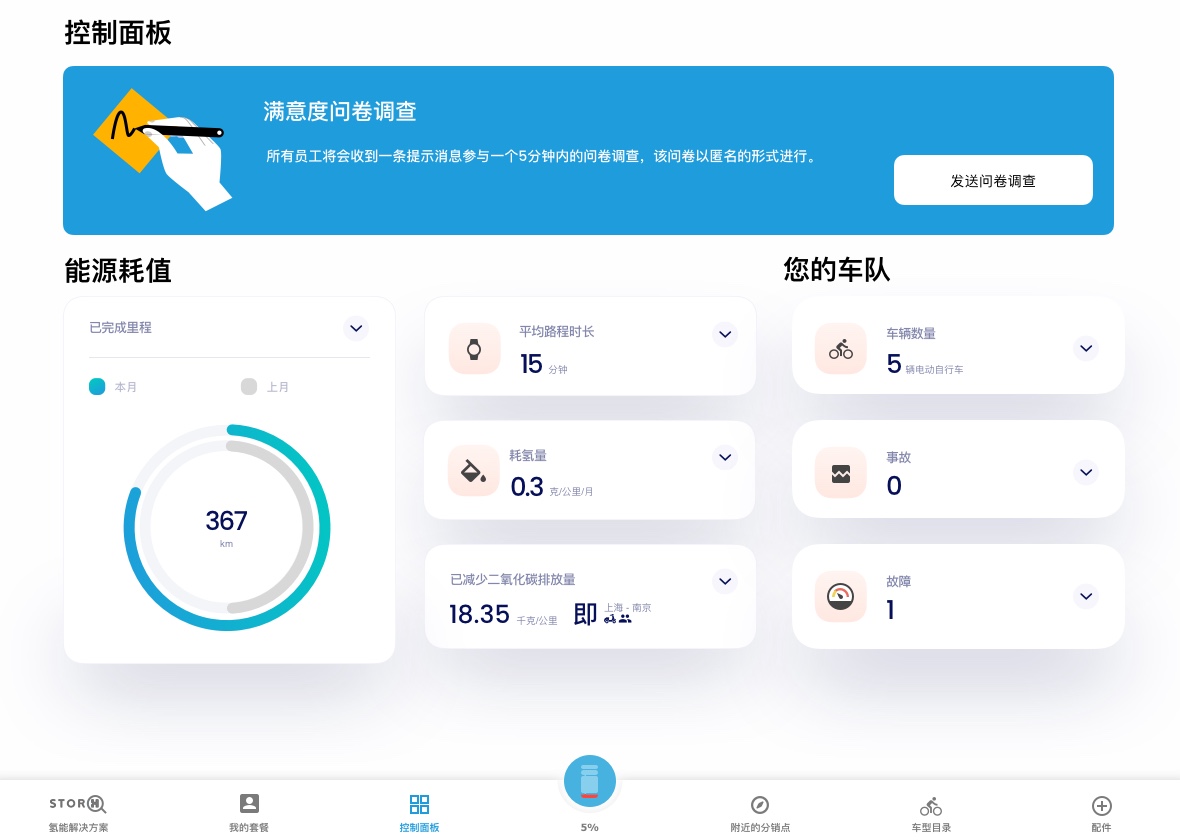Click the 事故 accident card icon
The height and width of the screenshot is (840, 1180).
click(841, 473)
